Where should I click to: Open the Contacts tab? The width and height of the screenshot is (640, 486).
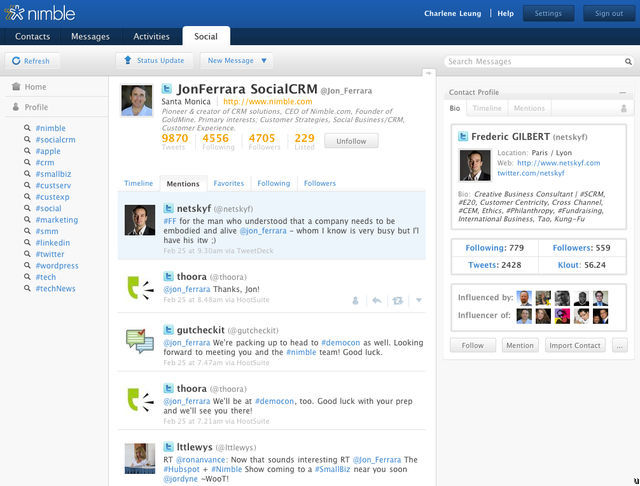pos(32,36)
